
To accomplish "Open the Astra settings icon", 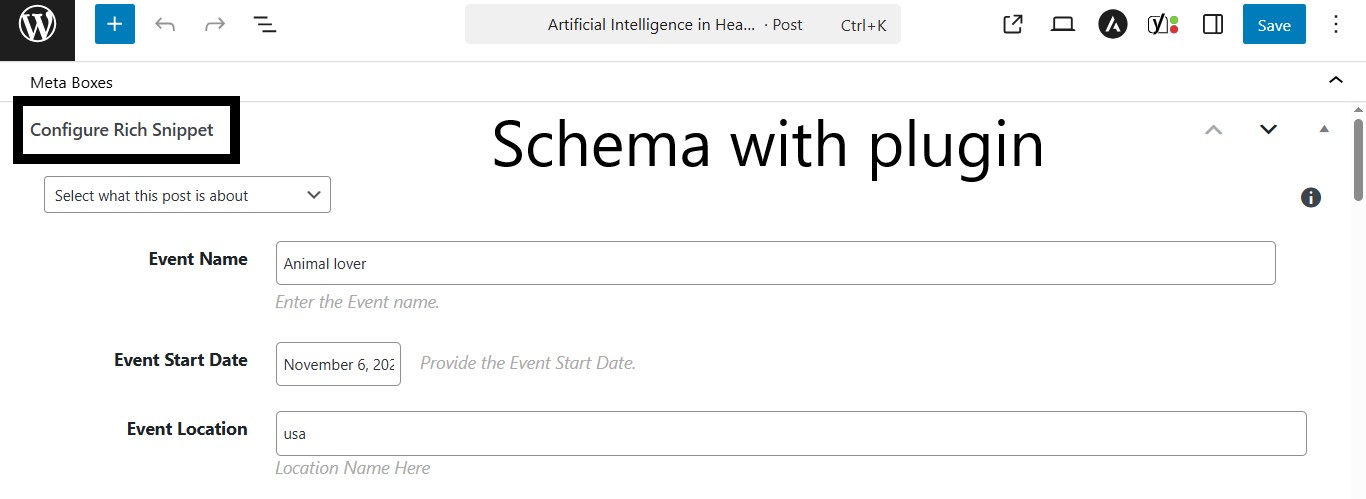I will tap(1113, 25).
